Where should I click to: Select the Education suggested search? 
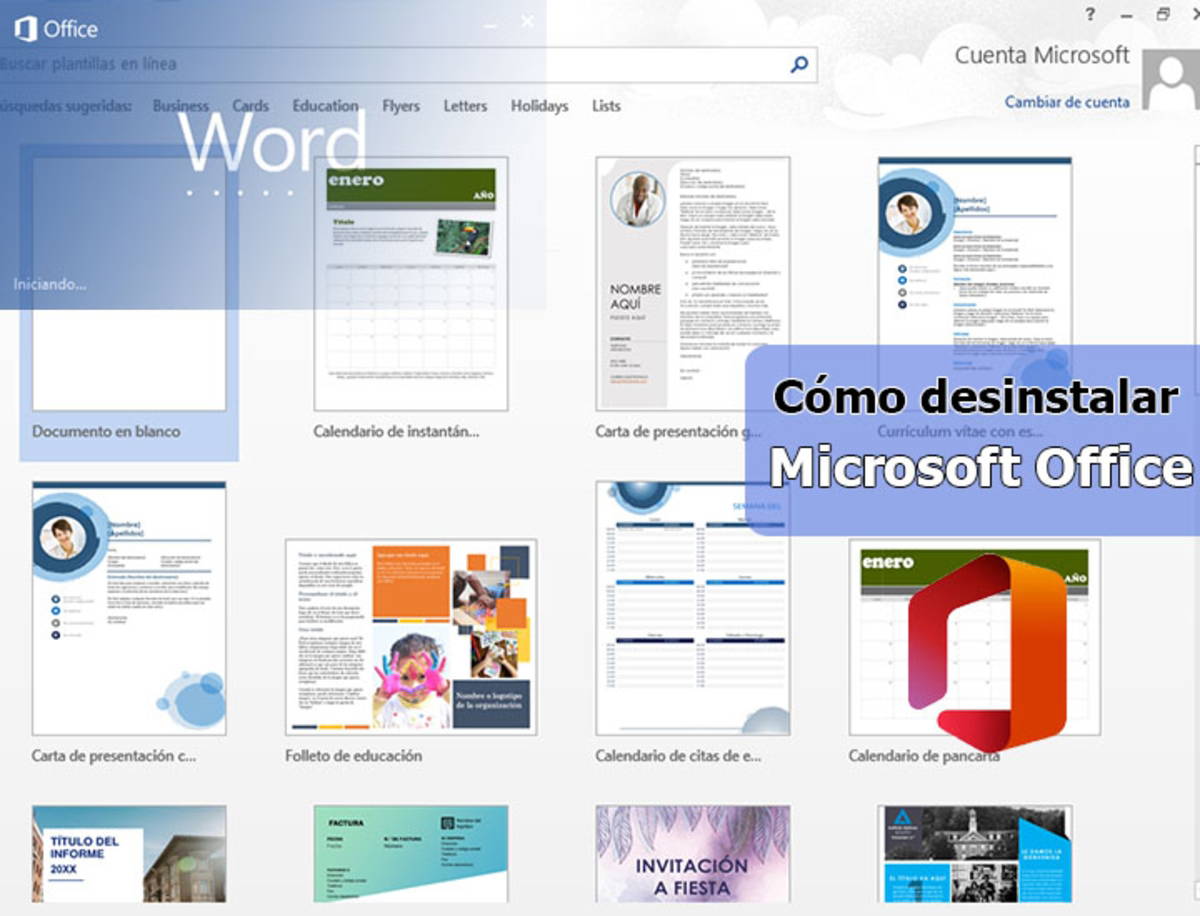325,105
